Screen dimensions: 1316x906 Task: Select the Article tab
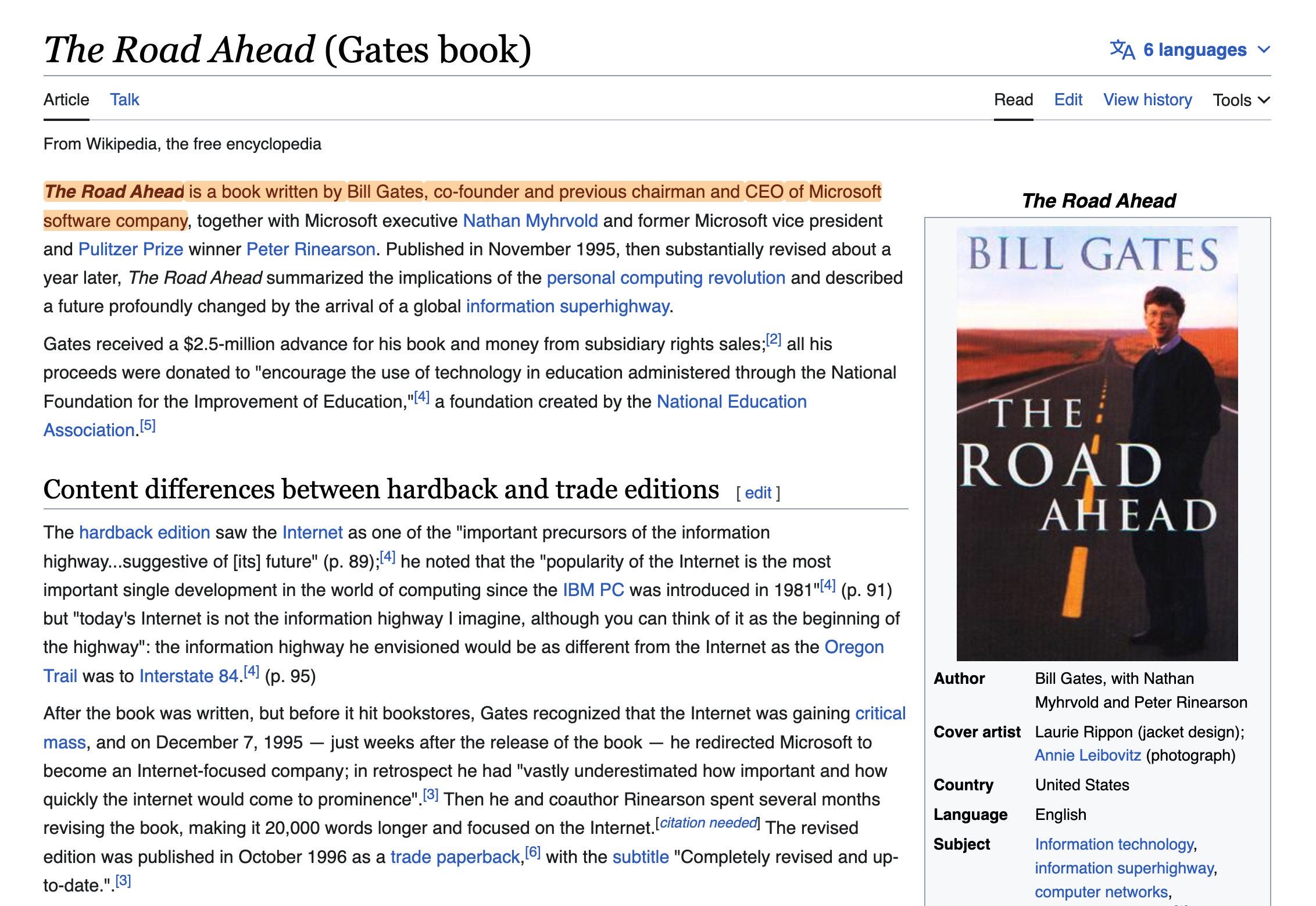click(x=66, y=99)
